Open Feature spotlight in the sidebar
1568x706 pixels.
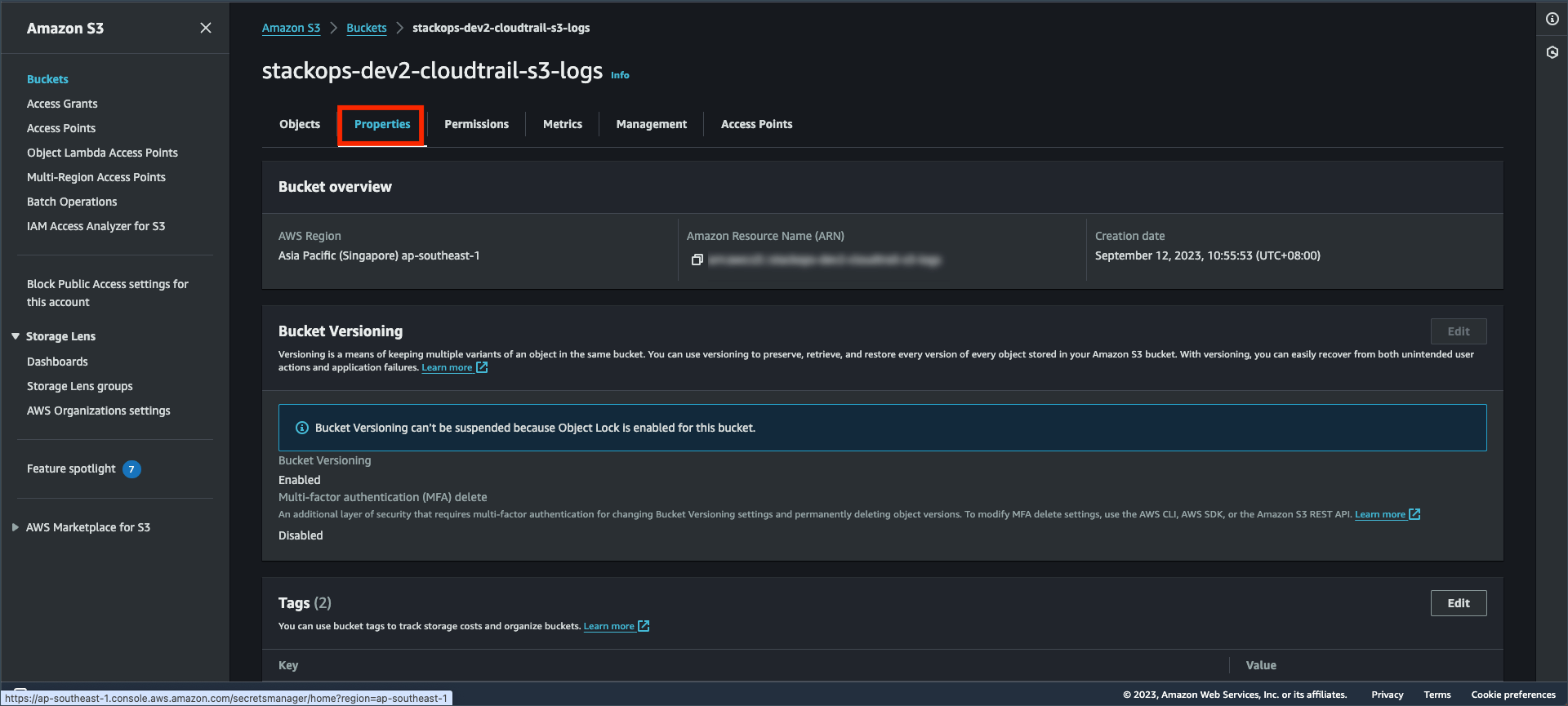(71, 468)
